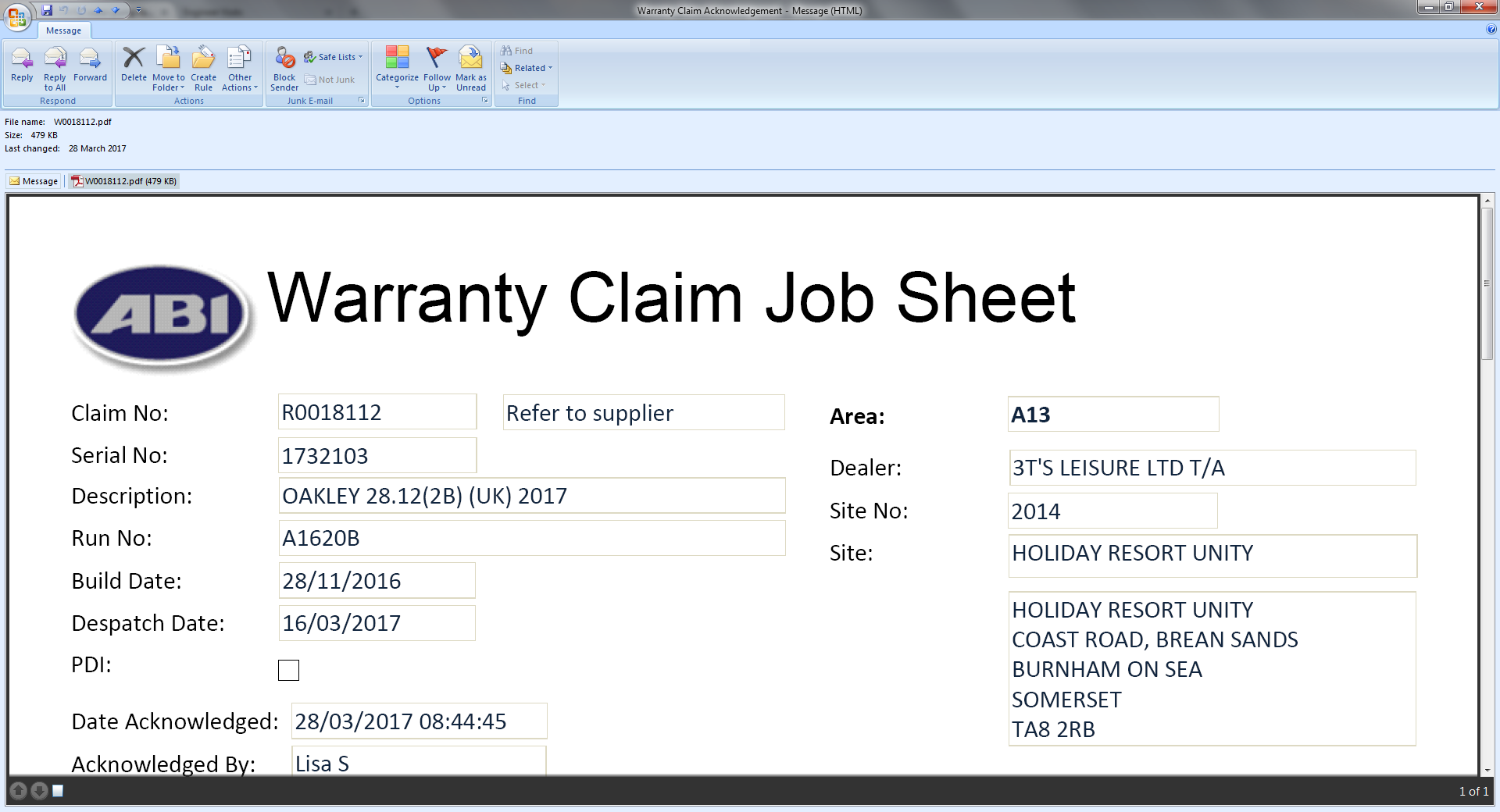Click the Dealer field 3T'S LEISURE LTD
This screenshot has width=1500, height=812.
click(1212, 468)
